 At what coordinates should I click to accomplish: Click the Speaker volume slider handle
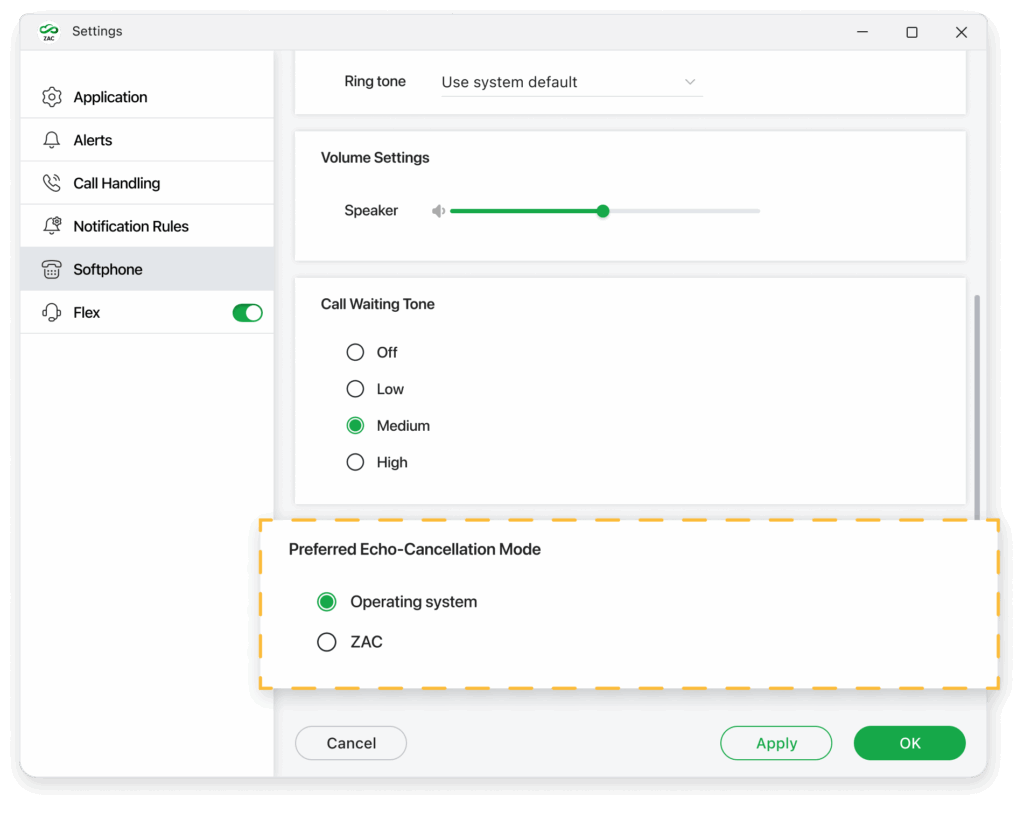(x=603, y=211)
